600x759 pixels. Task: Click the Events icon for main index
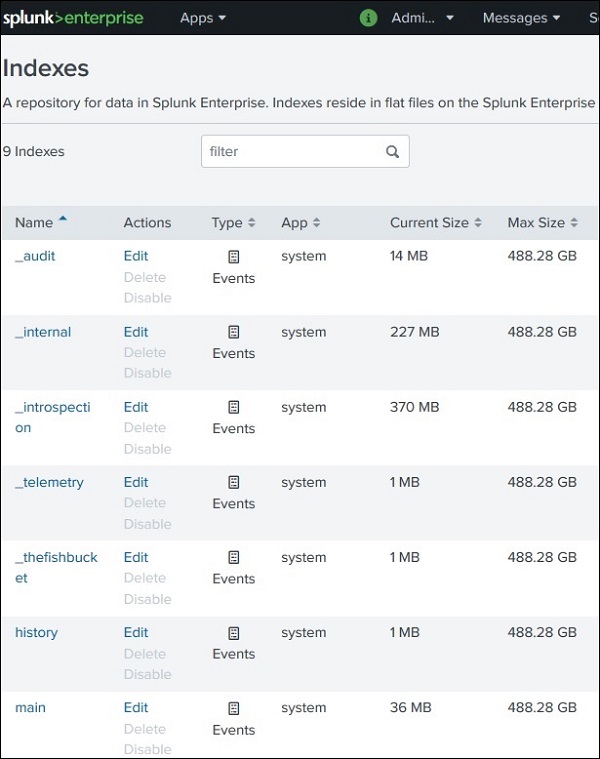pyautogui.click(x=234, y=708)
